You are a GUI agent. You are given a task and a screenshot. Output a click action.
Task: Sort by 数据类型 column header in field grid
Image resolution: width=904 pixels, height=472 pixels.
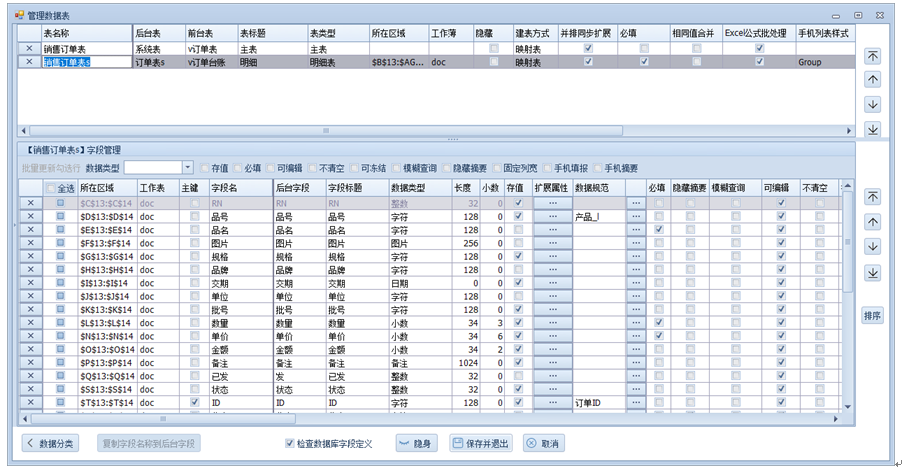coord(420,188)
